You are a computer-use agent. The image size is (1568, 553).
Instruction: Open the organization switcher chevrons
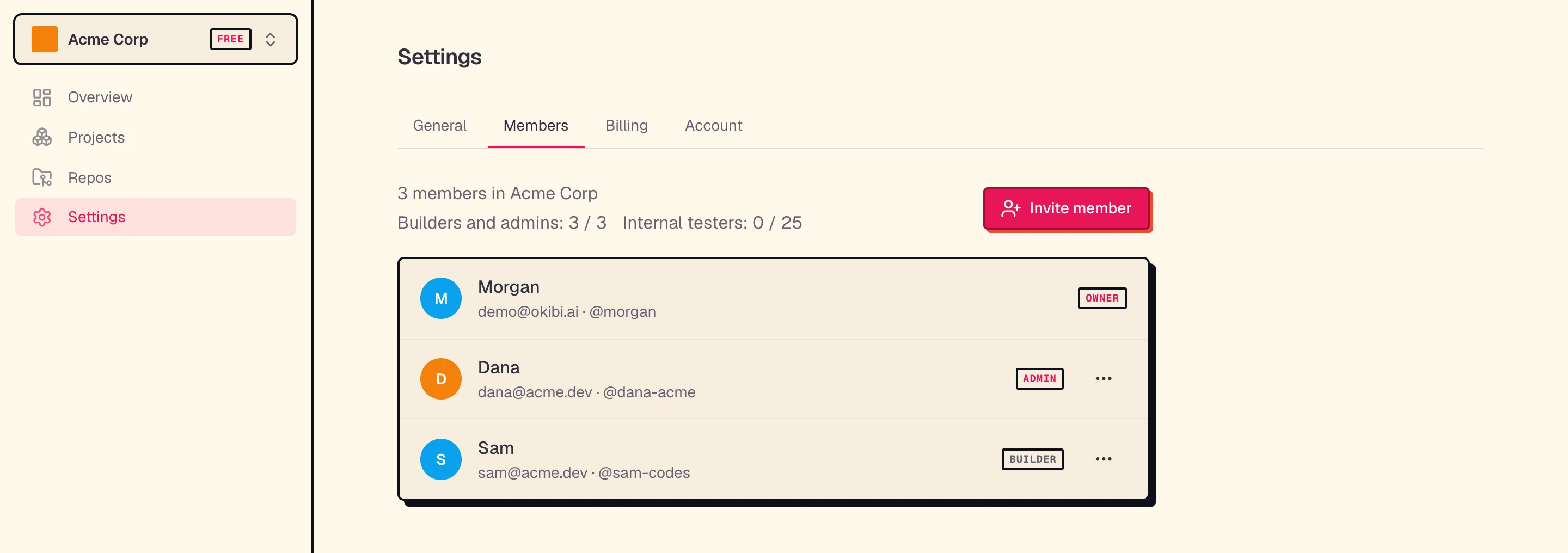270,40
